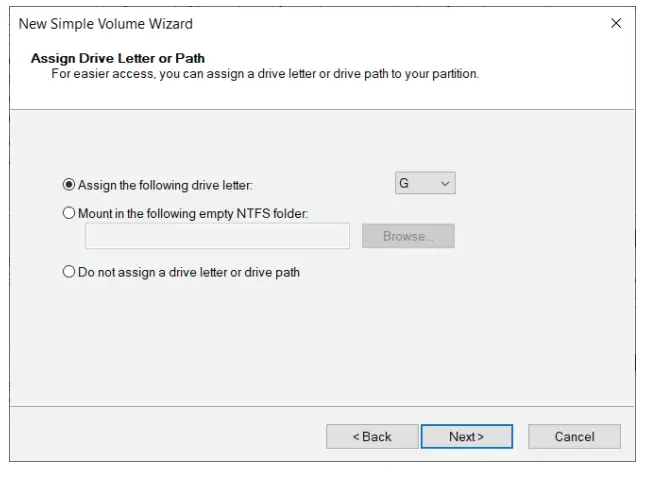Click the 'Do not assign a drive letter or drive path' label
Image resolution: width=663 pixels, height=477 pixels.
click(189, 272)
